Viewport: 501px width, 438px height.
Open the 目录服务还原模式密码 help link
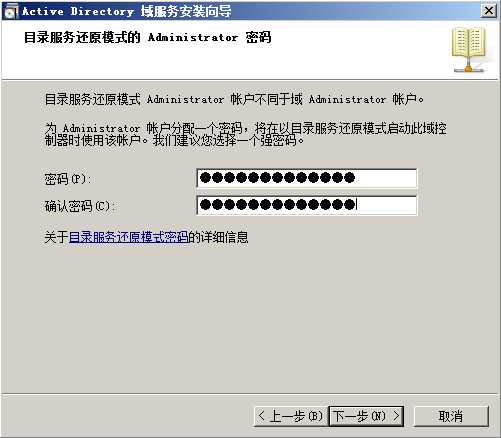coord(129,237)
